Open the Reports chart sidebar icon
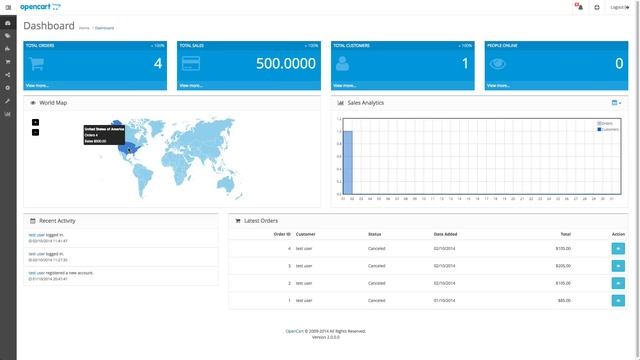 [x=8, y=114]
